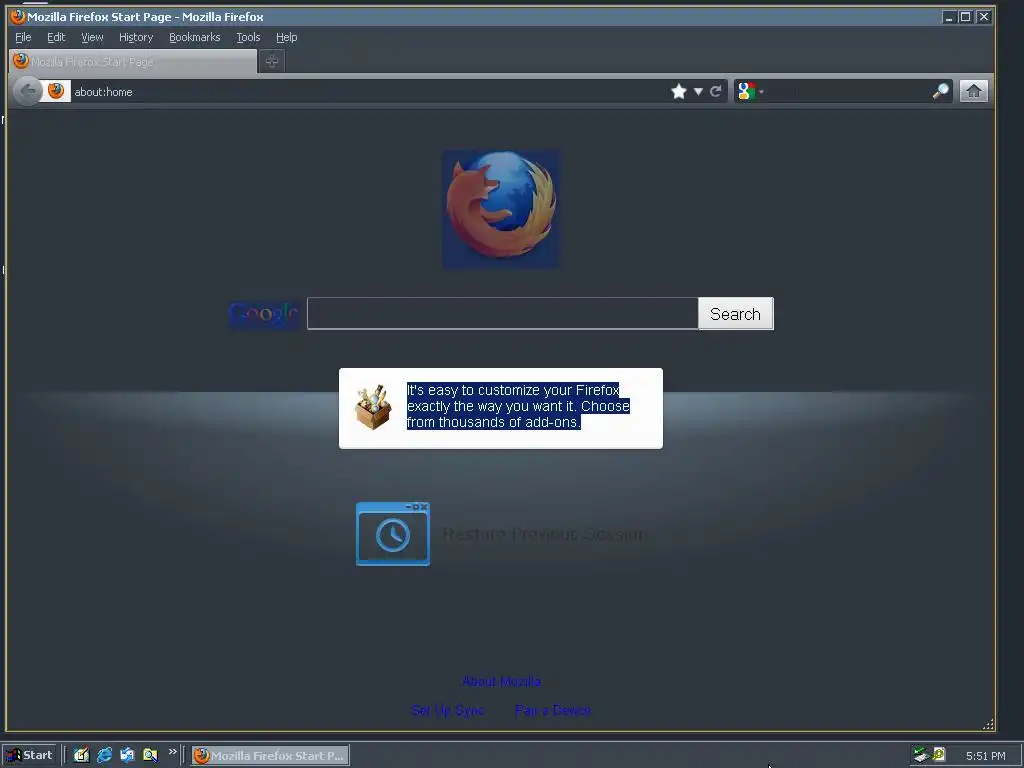Click the toolbar search box field
This screenshot has height=768, width=1024.
point(848,92)
